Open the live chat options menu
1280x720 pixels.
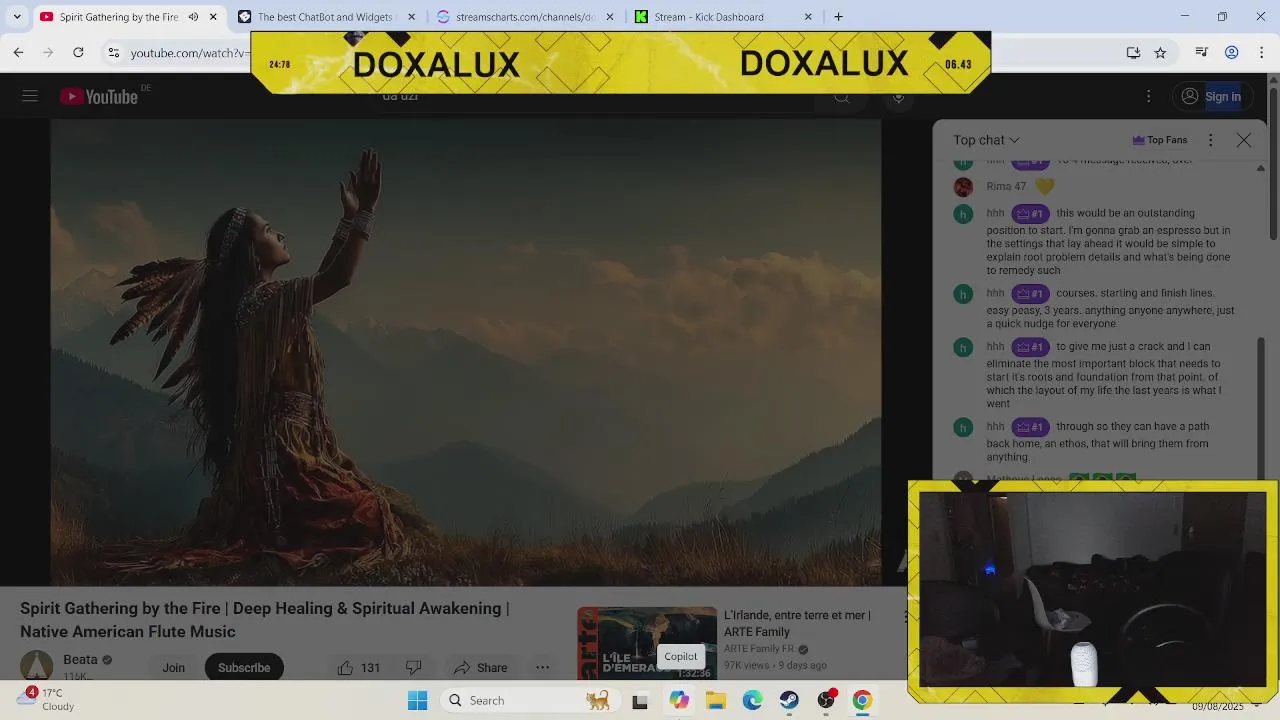1210,140
